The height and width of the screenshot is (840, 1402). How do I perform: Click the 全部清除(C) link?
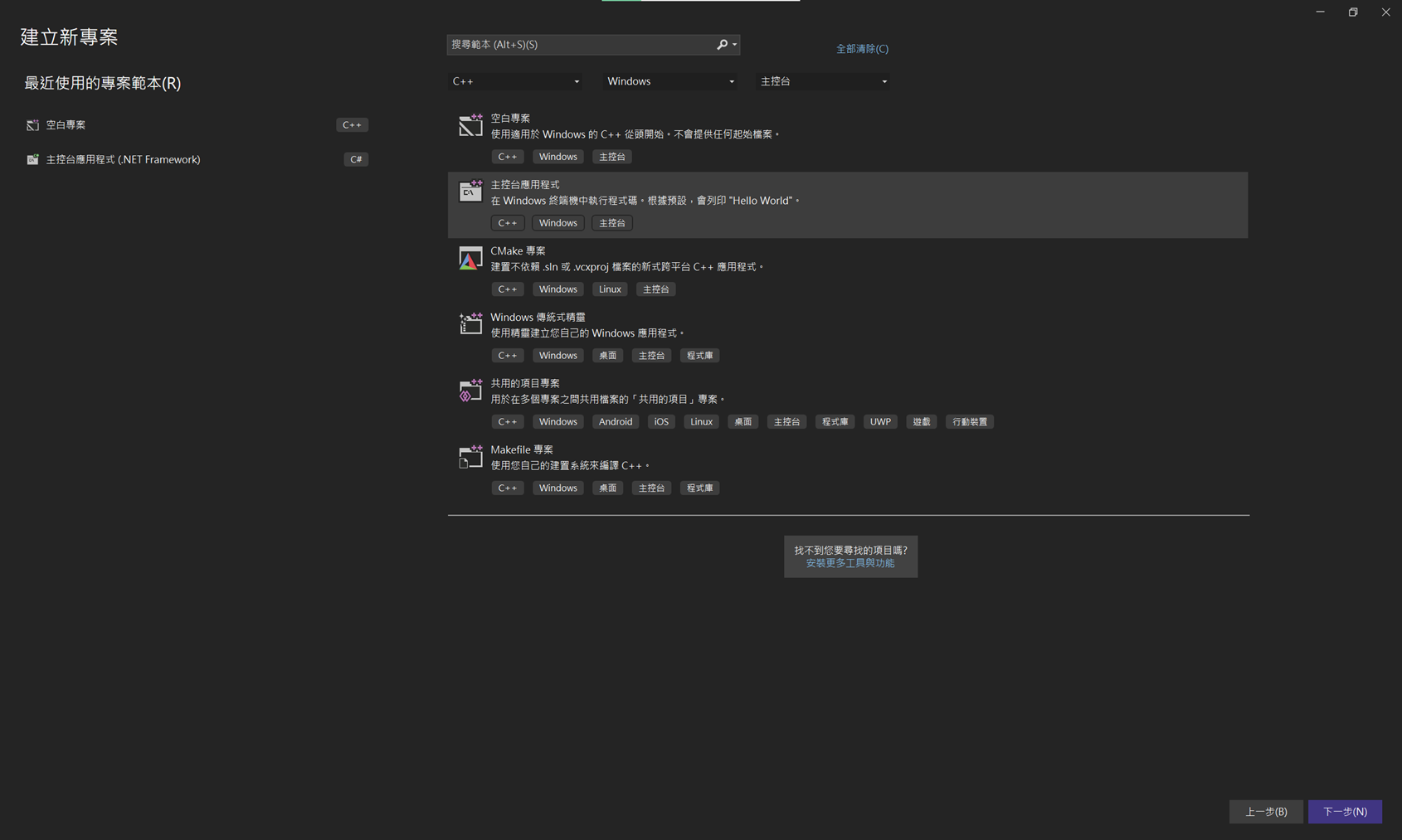862,49
